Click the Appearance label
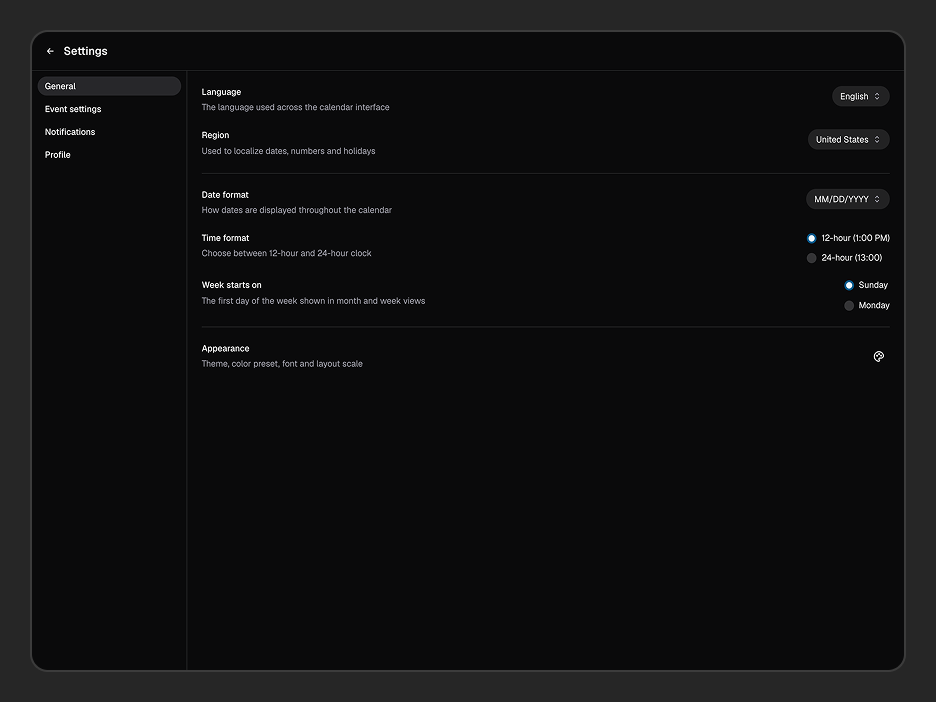The height and width of the screenshot is (702, 936). tap(226, 349)
